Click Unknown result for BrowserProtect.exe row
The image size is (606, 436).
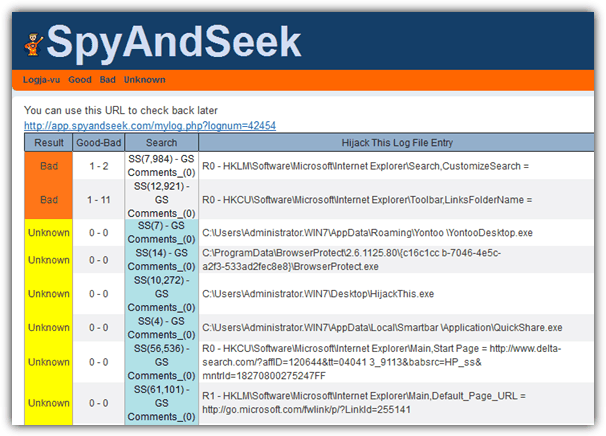point(49,260)
